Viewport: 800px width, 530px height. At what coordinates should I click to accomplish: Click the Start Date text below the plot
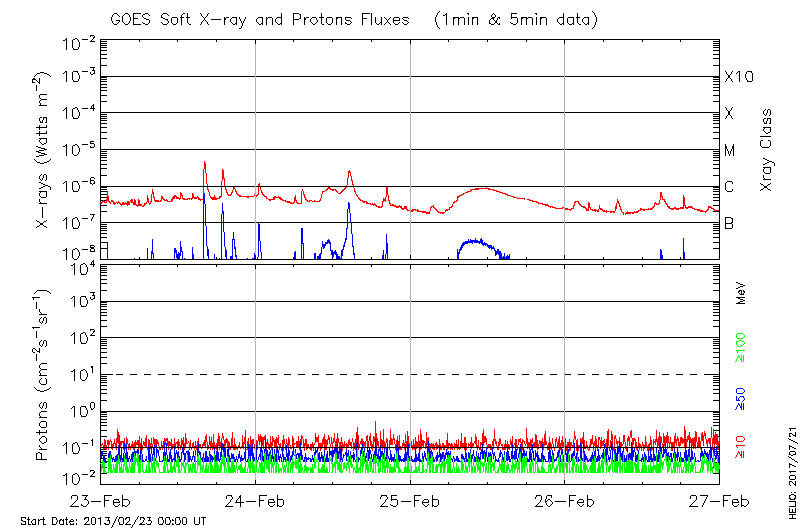click(113, 521)
